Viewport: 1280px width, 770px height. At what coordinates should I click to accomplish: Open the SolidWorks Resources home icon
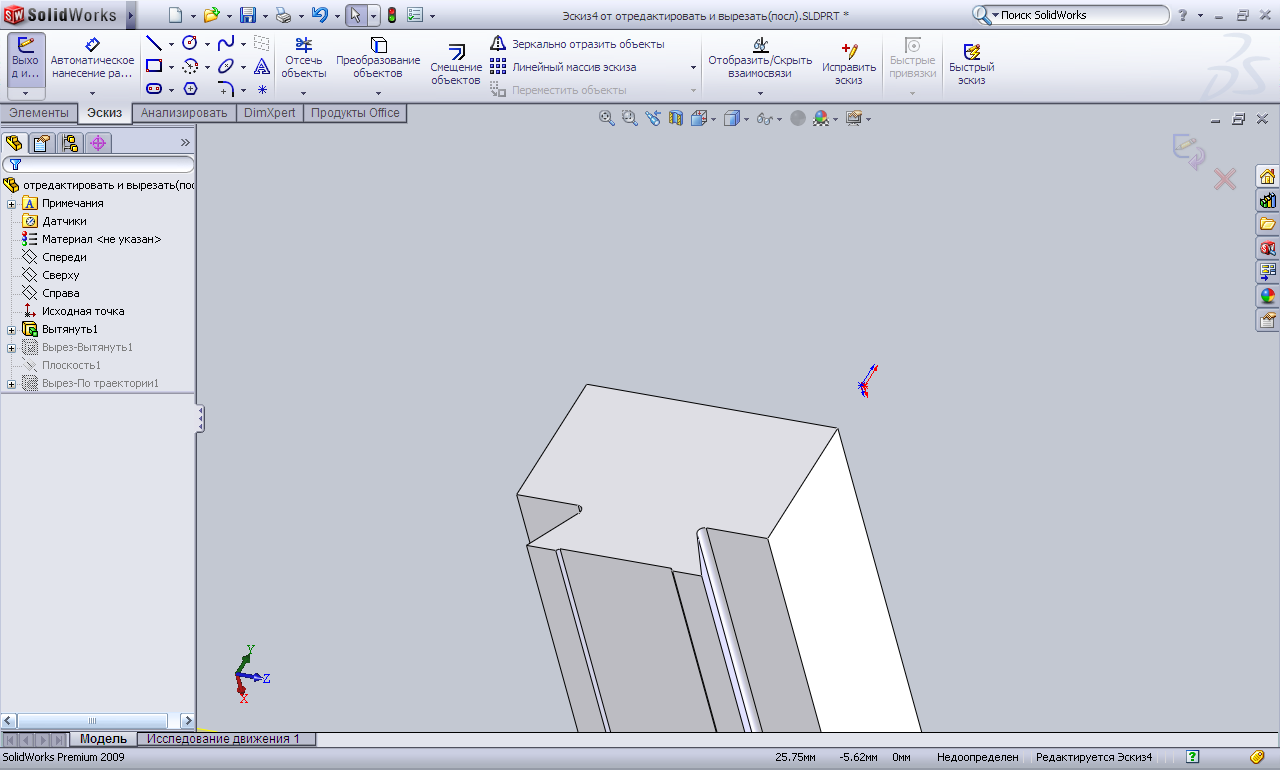point(1267,176)
